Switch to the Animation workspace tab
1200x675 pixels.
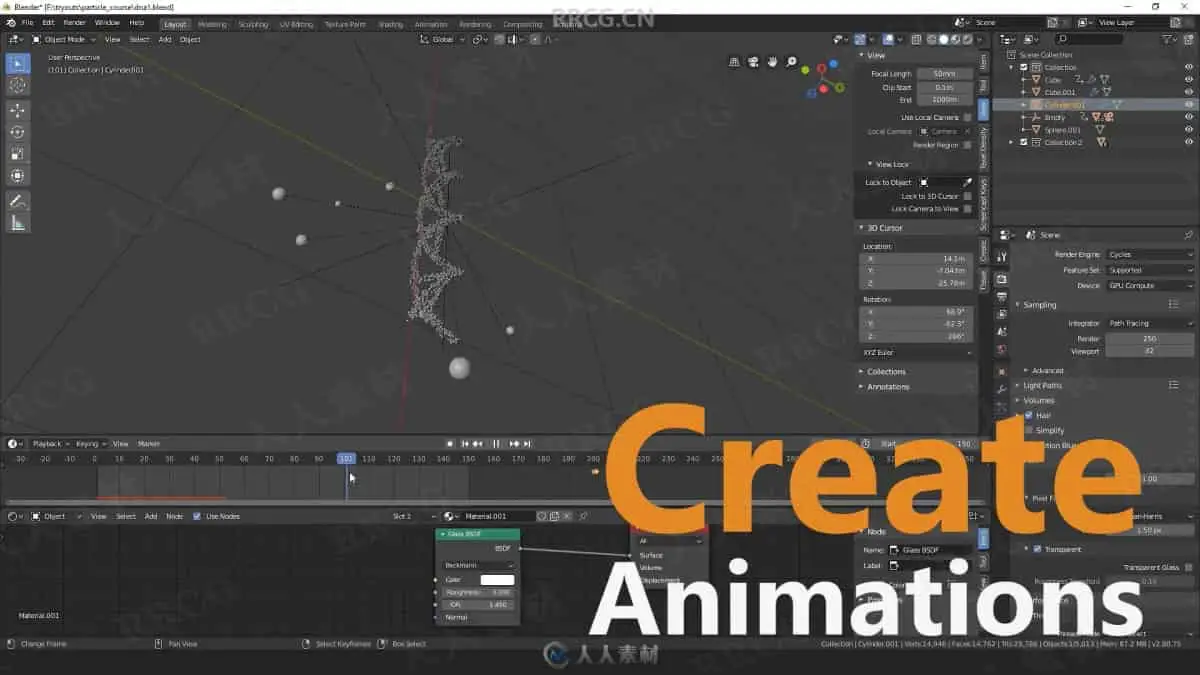point(431,24)
